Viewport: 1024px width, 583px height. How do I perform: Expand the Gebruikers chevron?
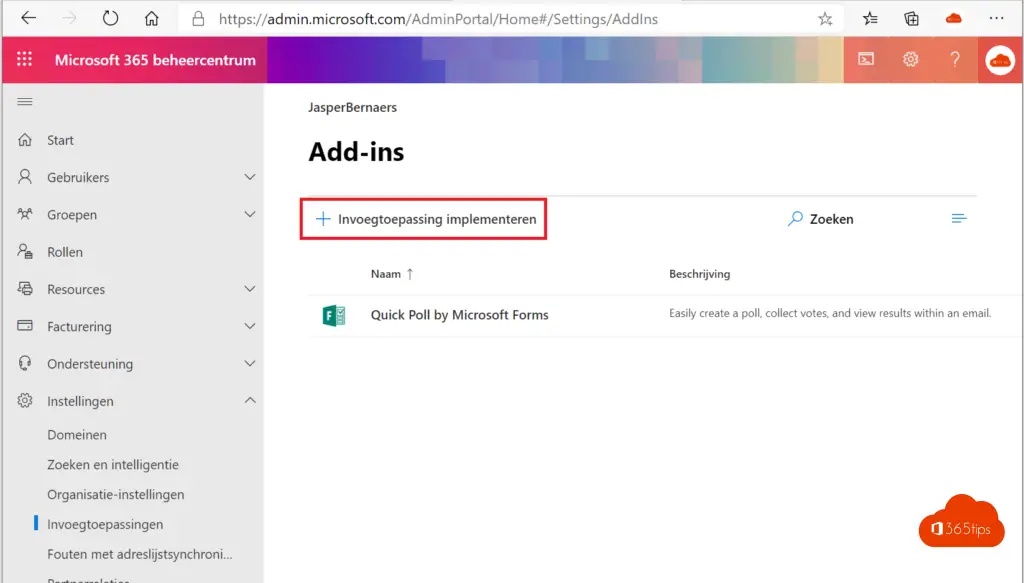pos(249,177)
